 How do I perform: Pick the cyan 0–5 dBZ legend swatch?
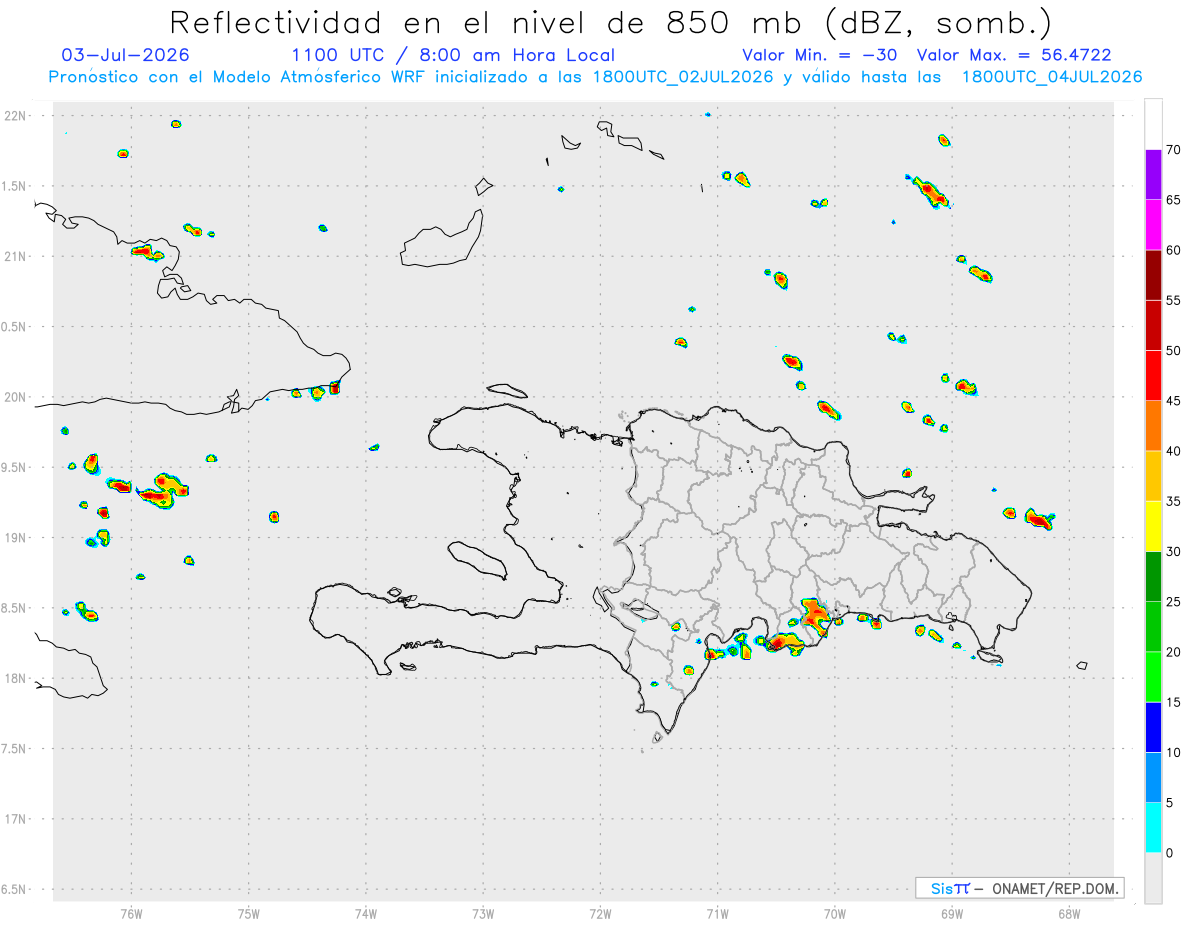(x=1153, y=828)
